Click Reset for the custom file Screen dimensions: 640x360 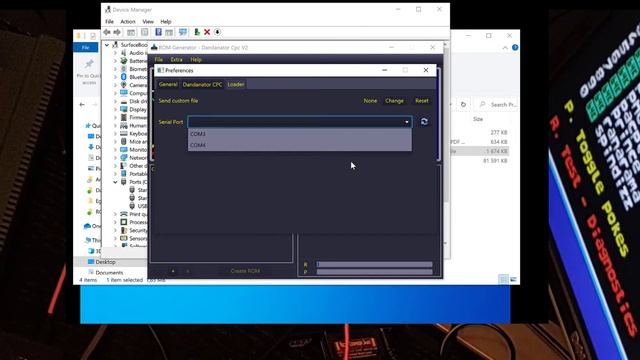[422, 101]
